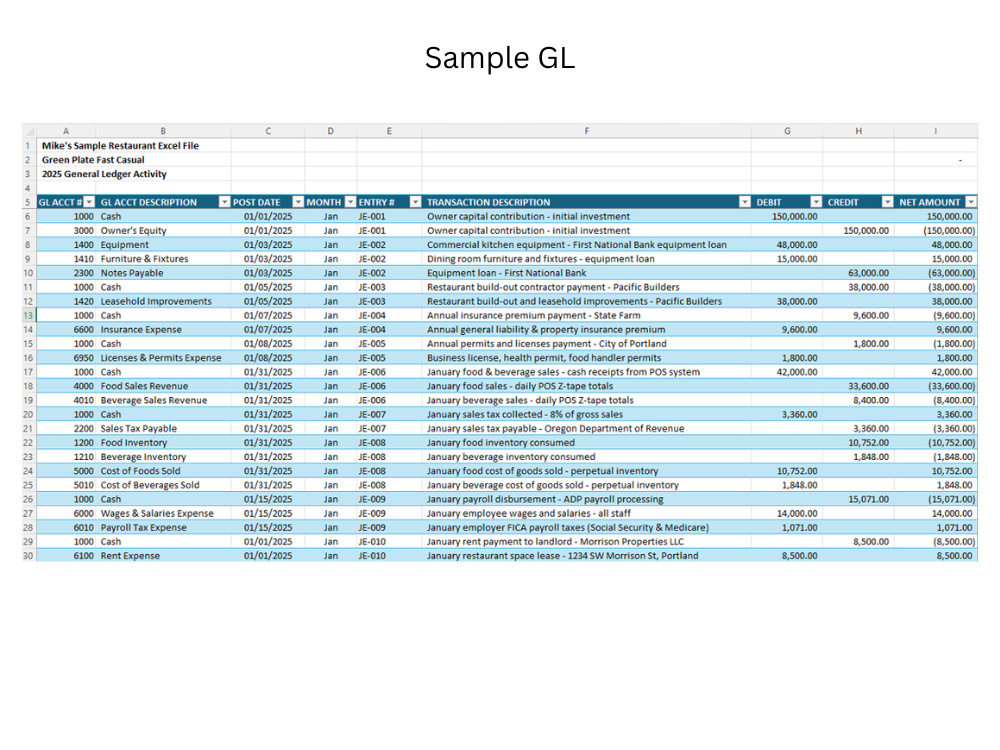Click 'Beverage Inventory' cell

click(x=163, y=457)
